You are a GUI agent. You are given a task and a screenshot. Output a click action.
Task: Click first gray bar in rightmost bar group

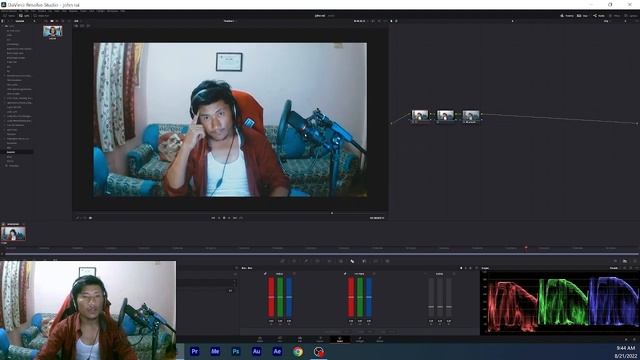(431, 297)
